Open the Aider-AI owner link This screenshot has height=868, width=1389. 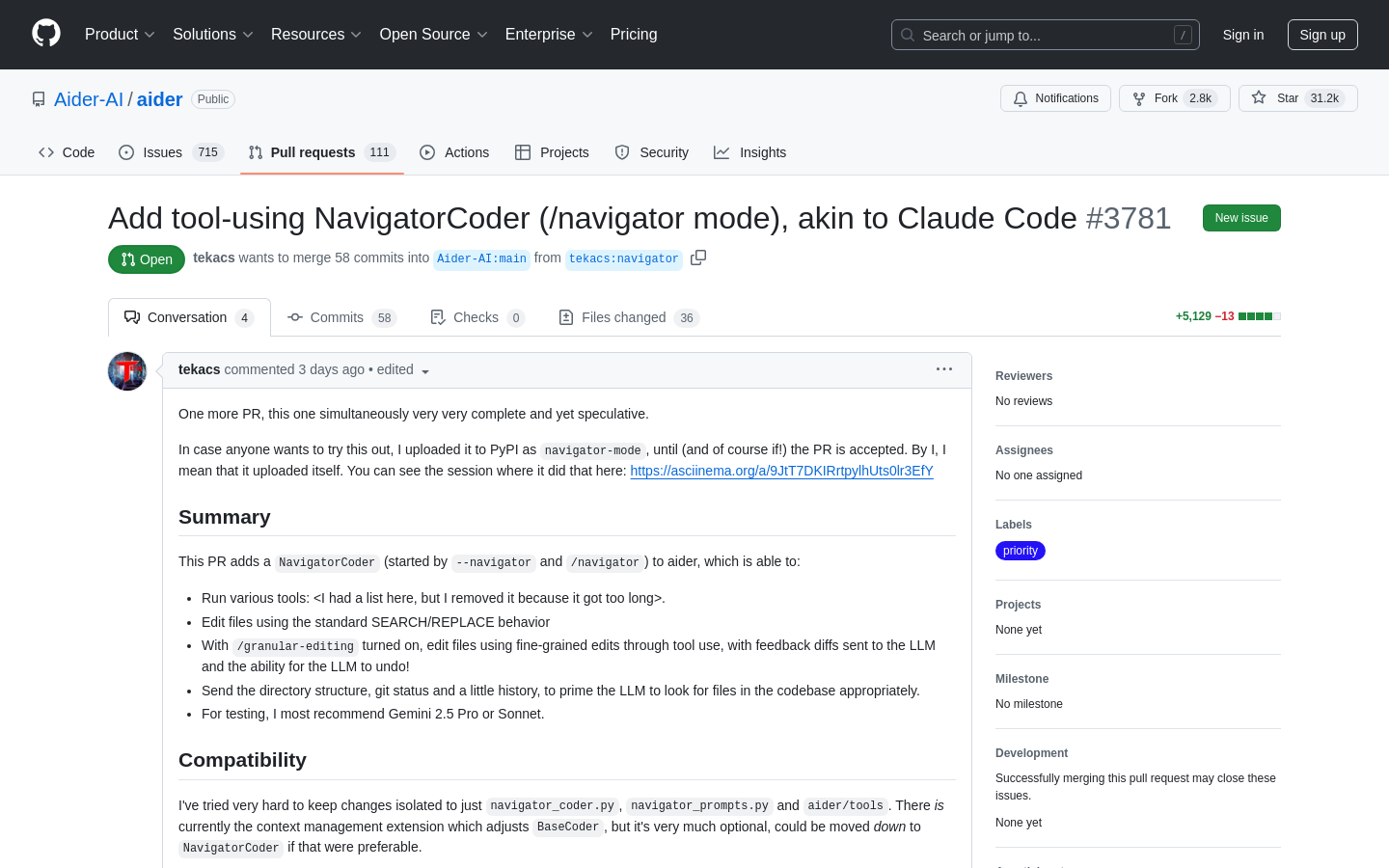(x=89, y=99)
